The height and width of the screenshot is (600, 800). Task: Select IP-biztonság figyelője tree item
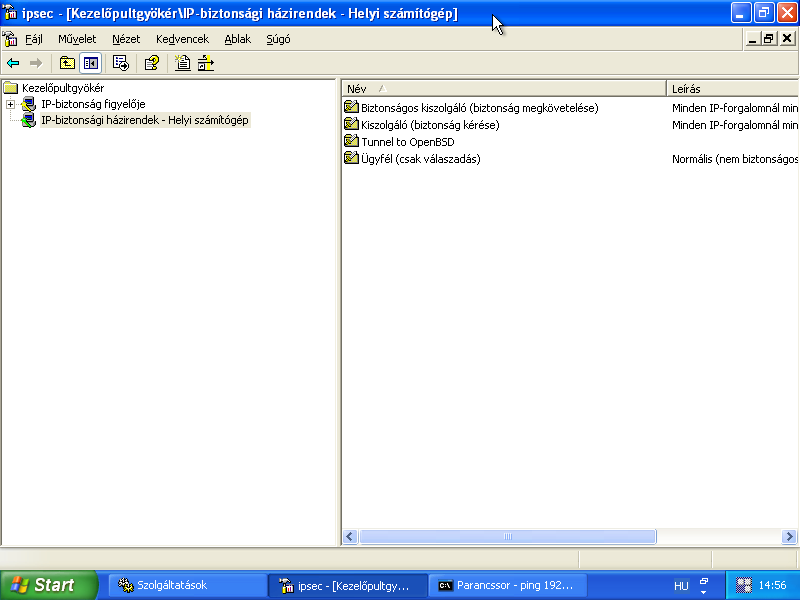[x=93, y=104]
